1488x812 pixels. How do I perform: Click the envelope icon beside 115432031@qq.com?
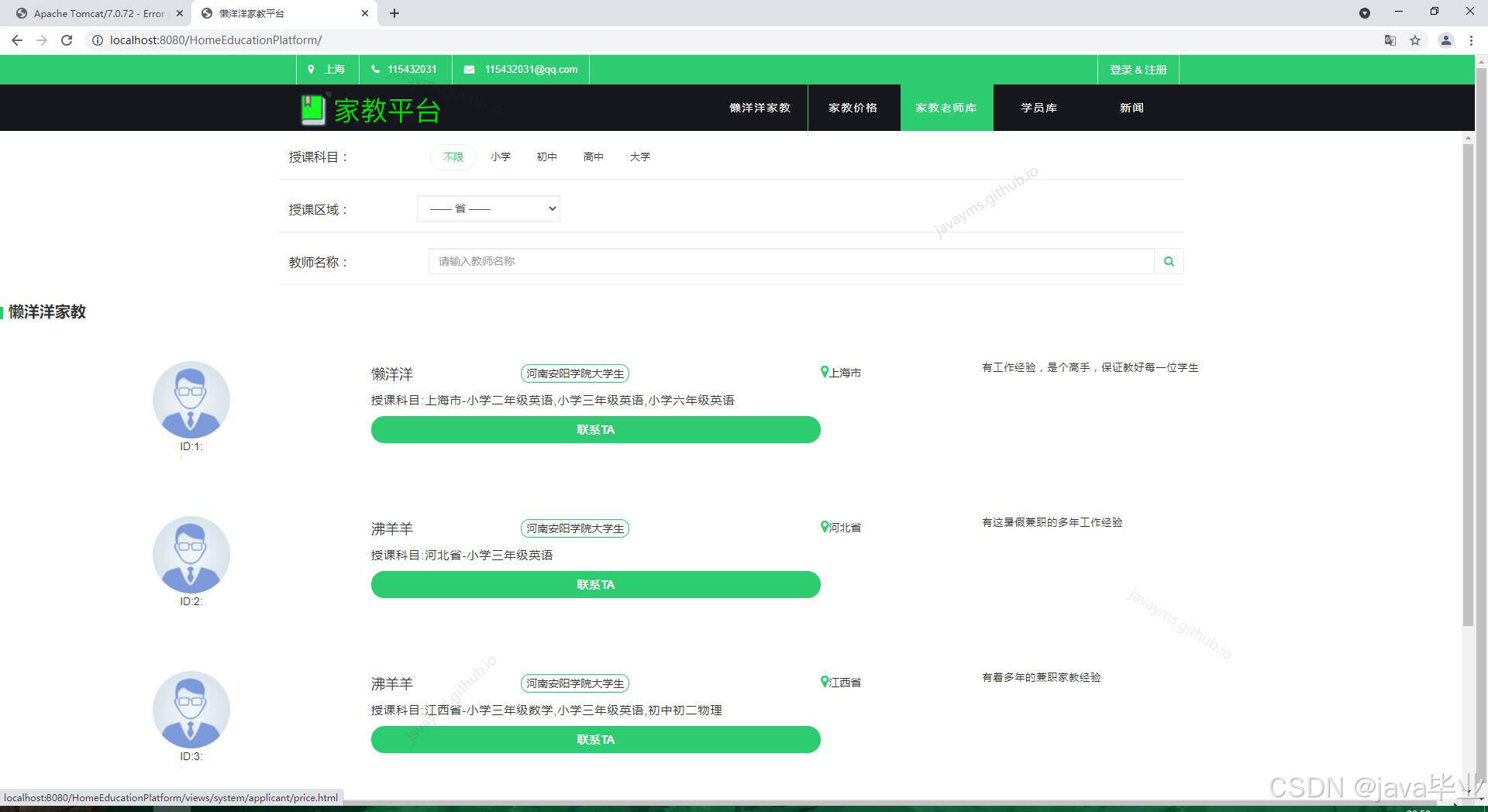pos(468,69)
